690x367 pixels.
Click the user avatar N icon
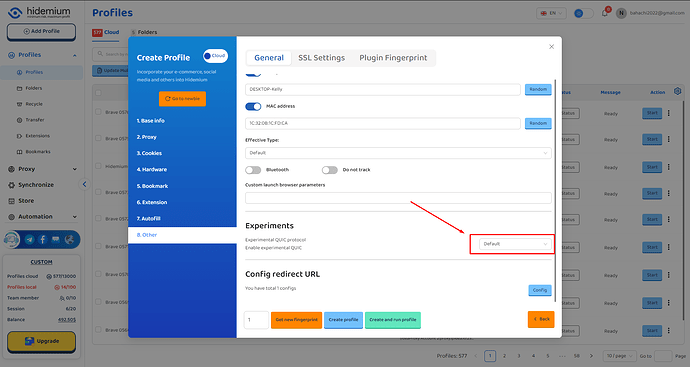click(621, 13)
